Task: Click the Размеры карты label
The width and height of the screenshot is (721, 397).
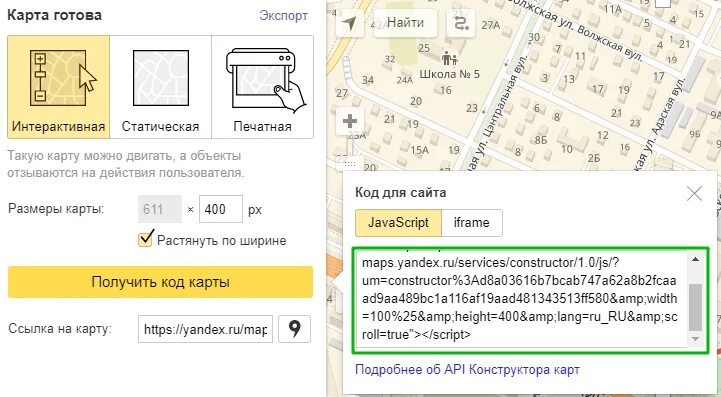Action: coord(56,209)
